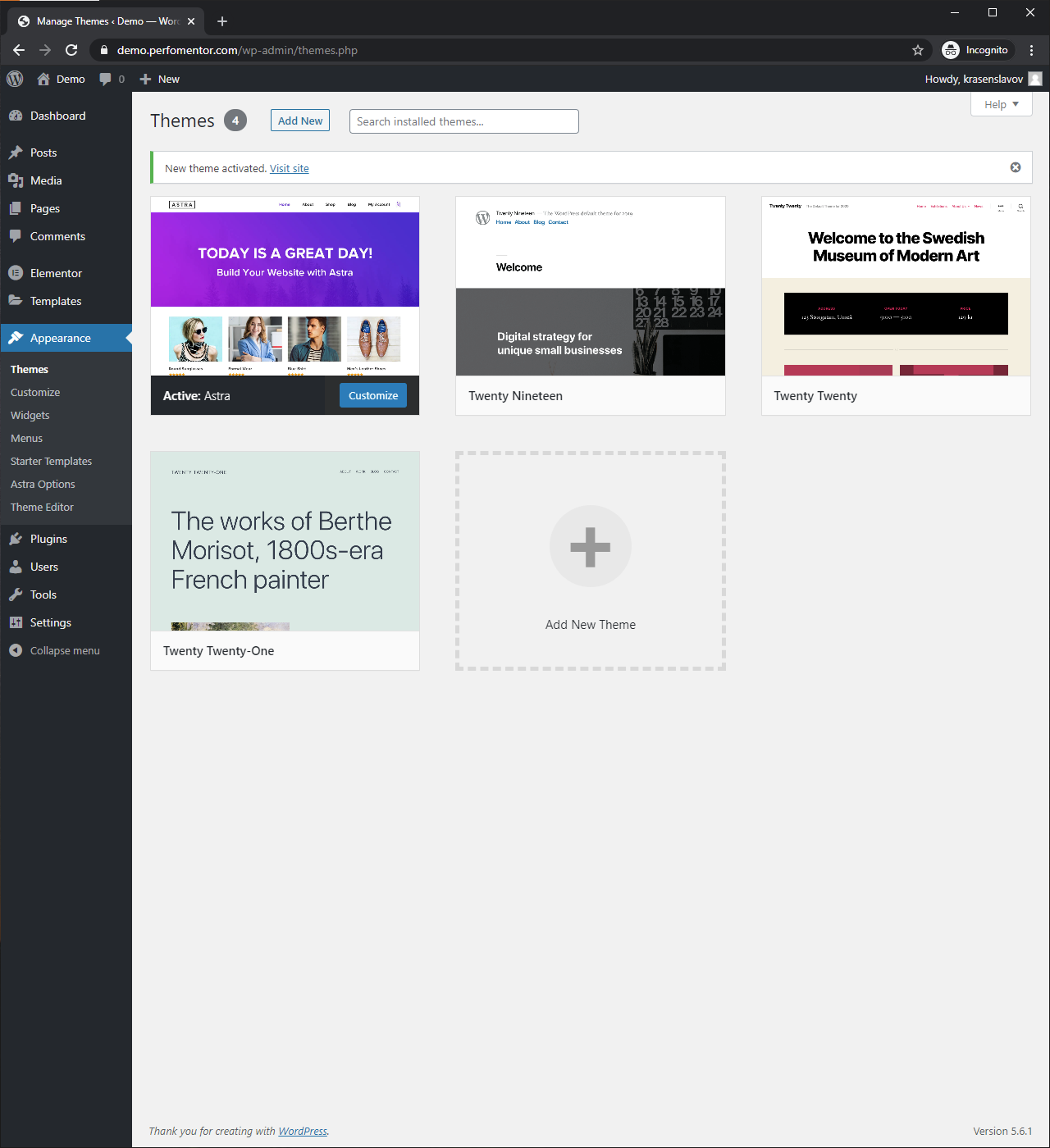Select the Twenty Nineteen theme thumbnail
The width and height of the screenshot is (1050, 1148).
(x=590, y=286)
